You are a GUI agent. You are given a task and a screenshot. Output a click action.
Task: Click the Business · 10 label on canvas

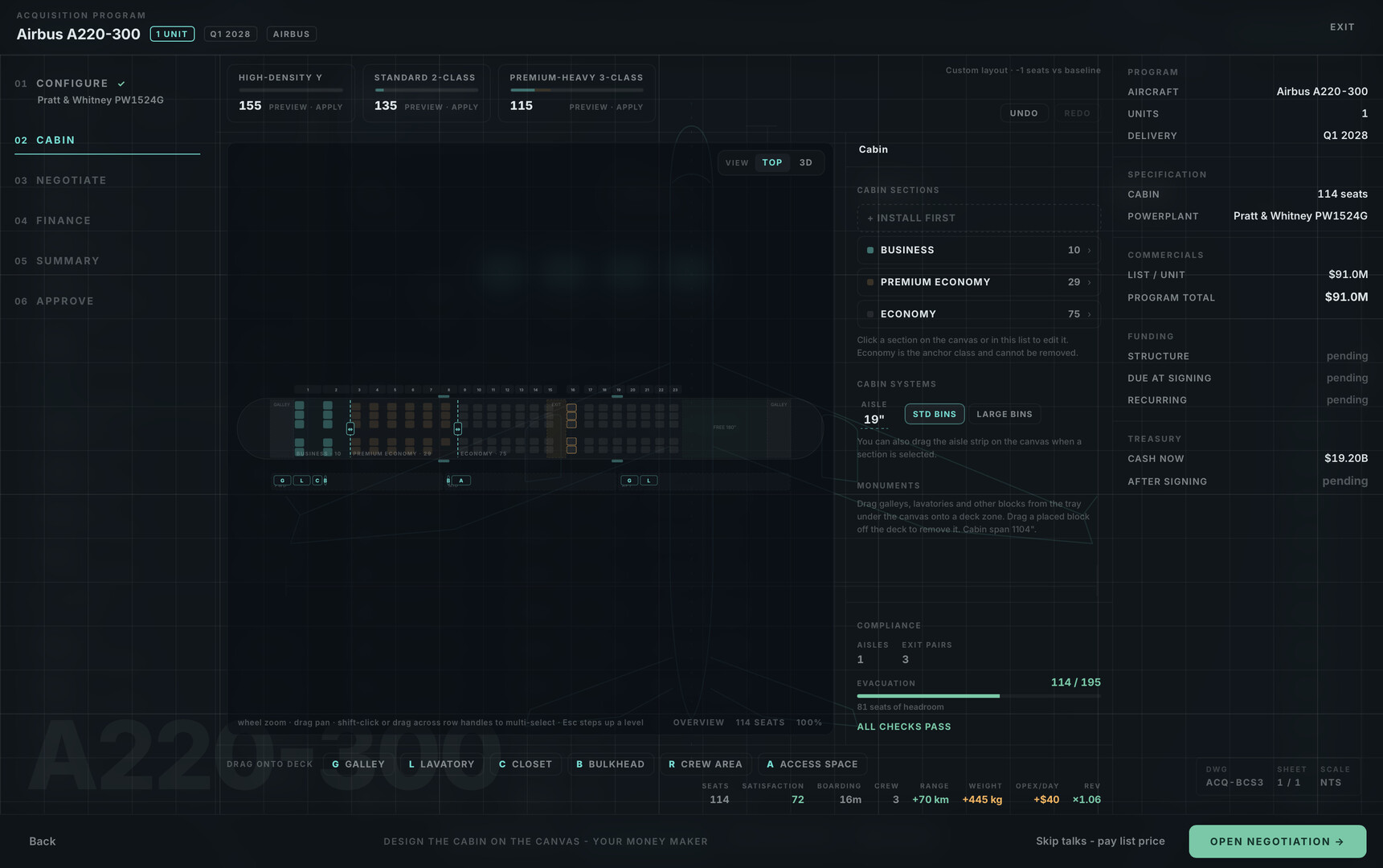[319, 453]
